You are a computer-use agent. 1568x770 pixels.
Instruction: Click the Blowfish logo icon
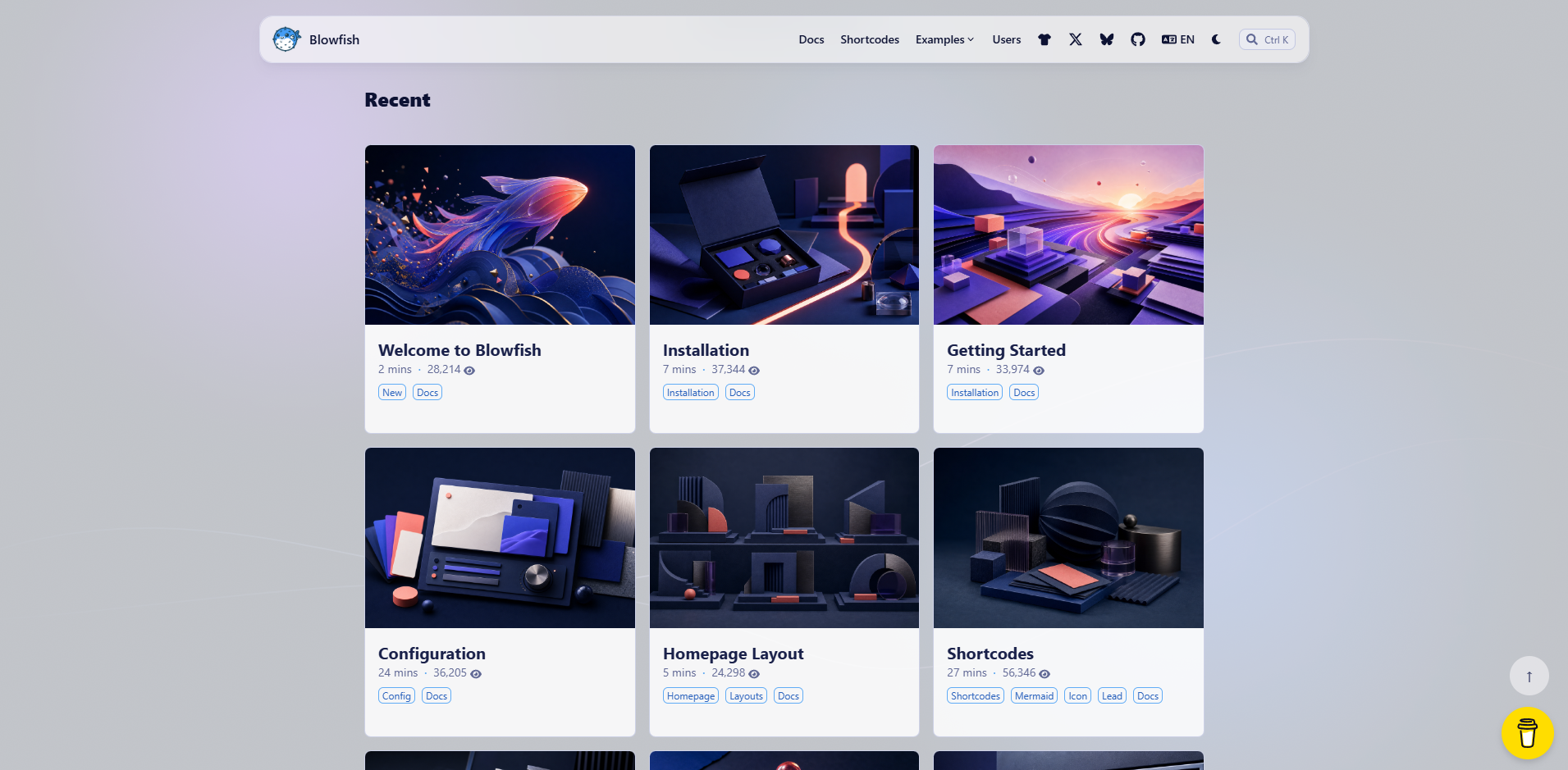pyautogui.click(x=286, y=39)
